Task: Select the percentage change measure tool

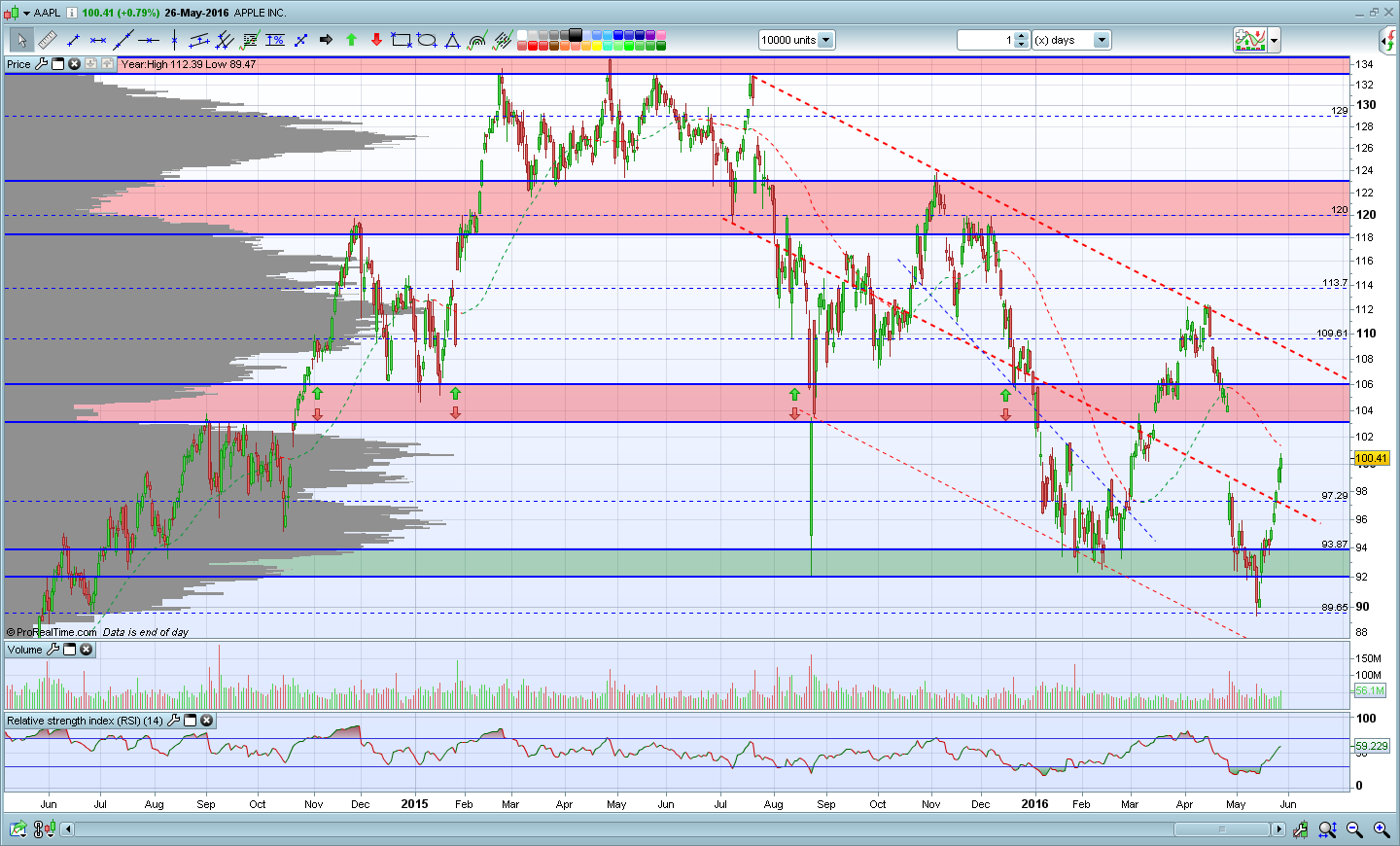Action: [x=275, y=40]
